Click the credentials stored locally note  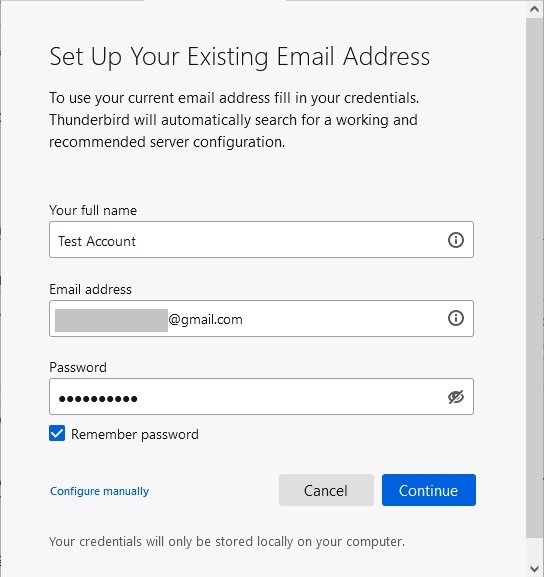pyautogui.click(x=227, y=542)
